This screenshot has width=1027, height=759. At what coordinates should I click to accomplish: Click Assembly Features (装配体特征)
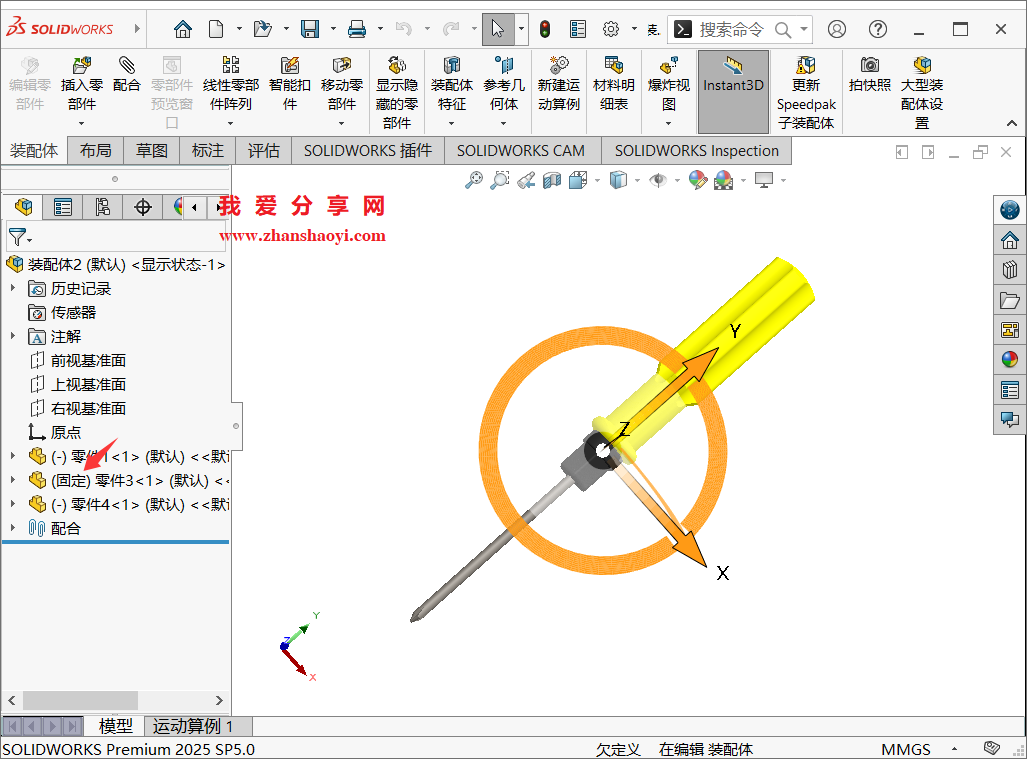451,84
